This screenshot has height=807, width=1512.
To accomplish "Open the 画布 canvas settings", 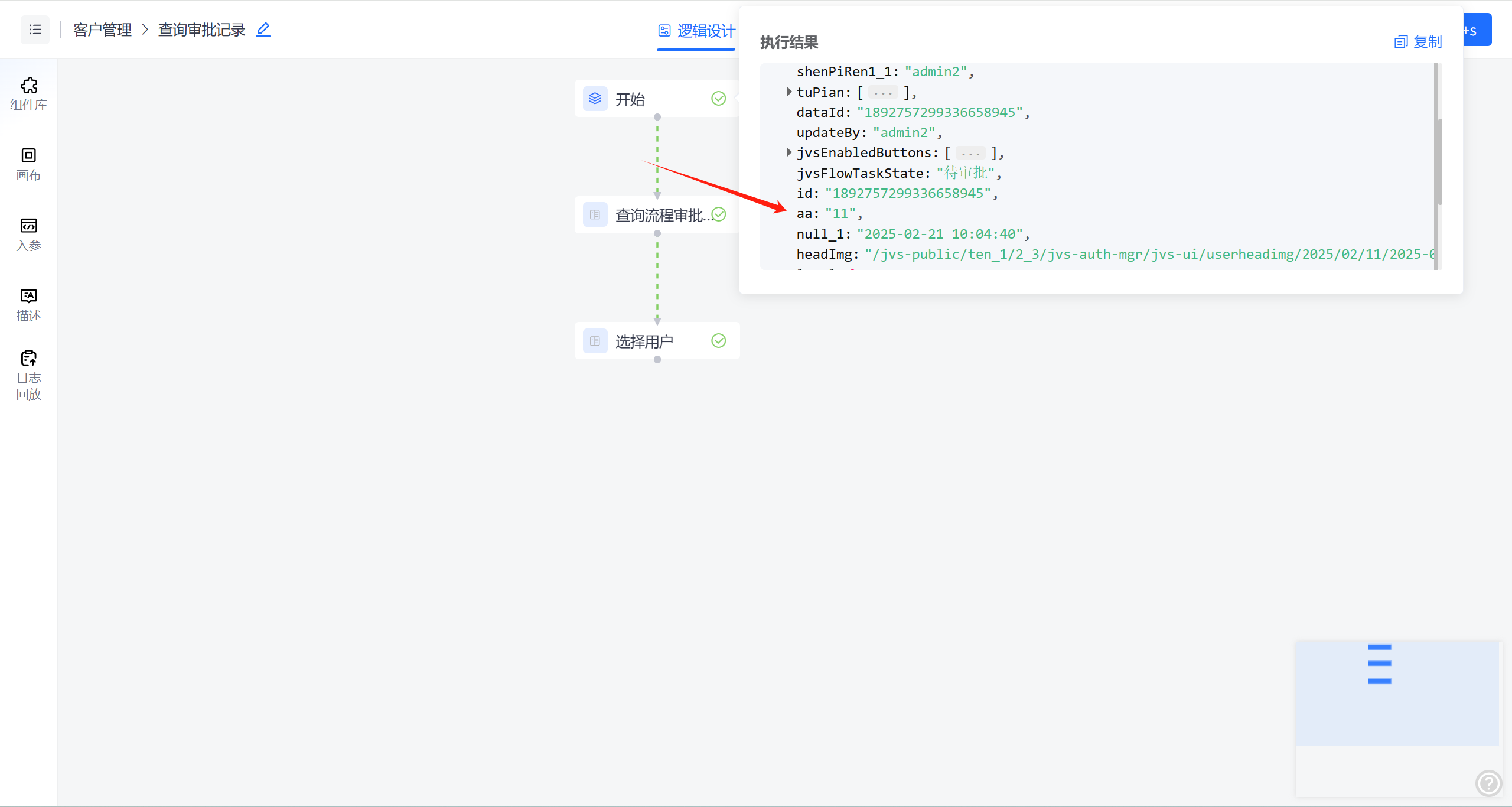I will tap(28, 164).
